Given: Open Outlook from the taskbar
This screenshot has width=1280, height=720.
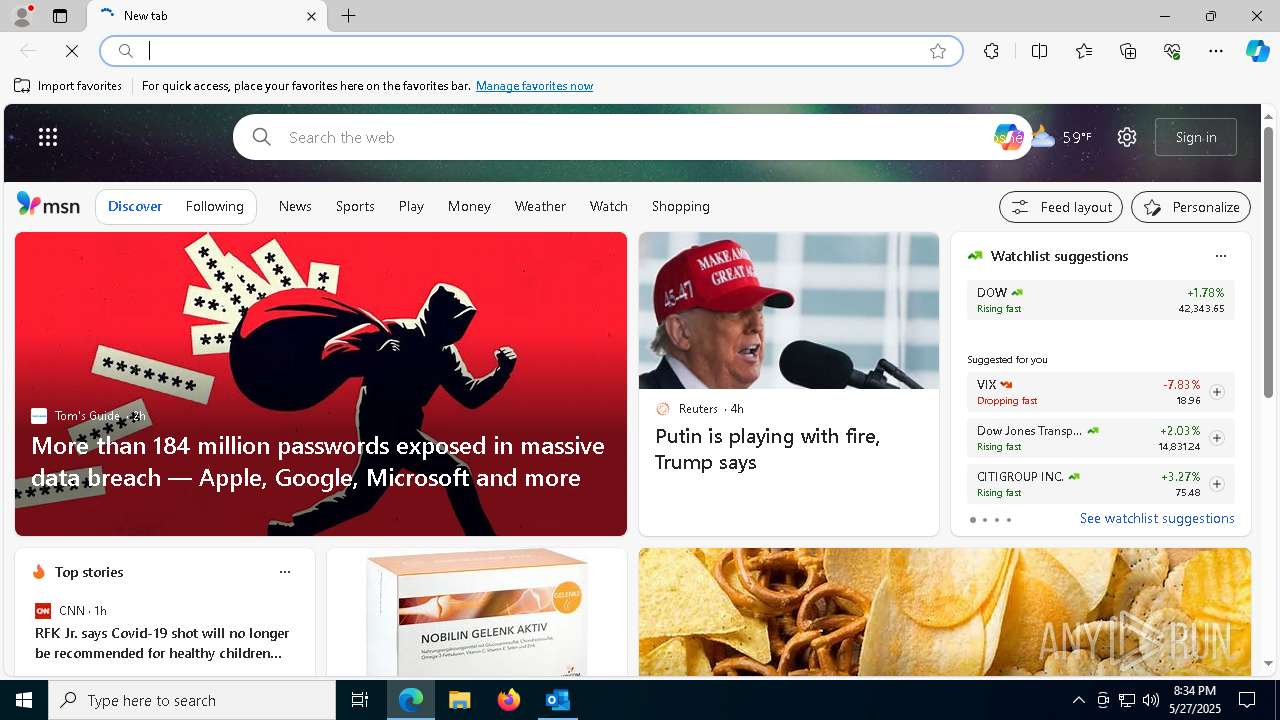Looking at the screenshot, I should click(x=557, y=700).
